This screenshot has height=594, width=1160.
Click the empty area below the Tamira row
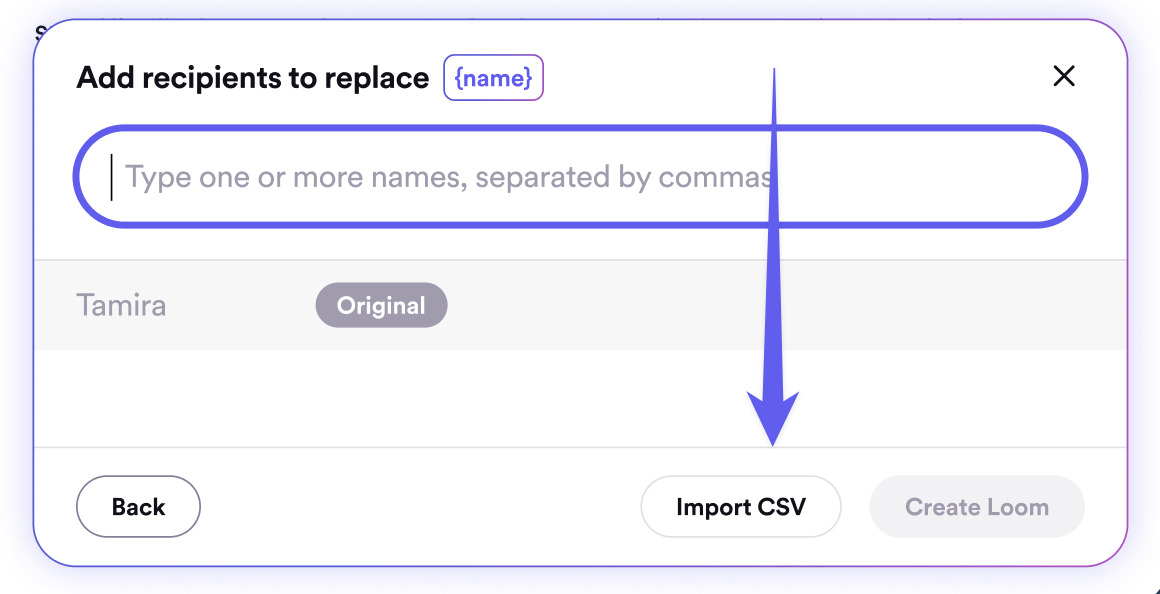[x=580, y=398]
